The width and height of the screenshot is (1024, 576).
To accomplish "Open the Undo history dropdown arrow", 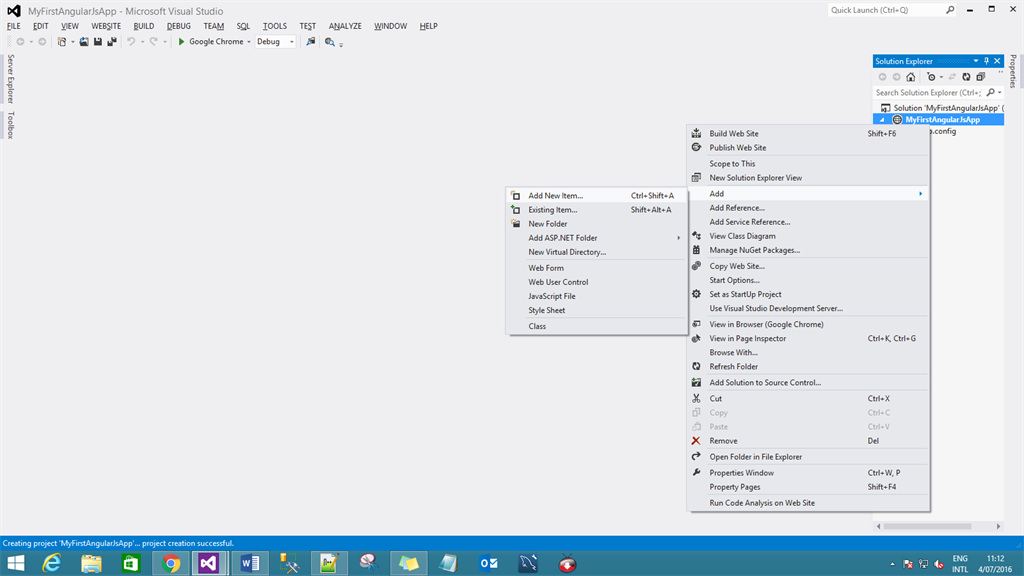I will tap(142, 42).
